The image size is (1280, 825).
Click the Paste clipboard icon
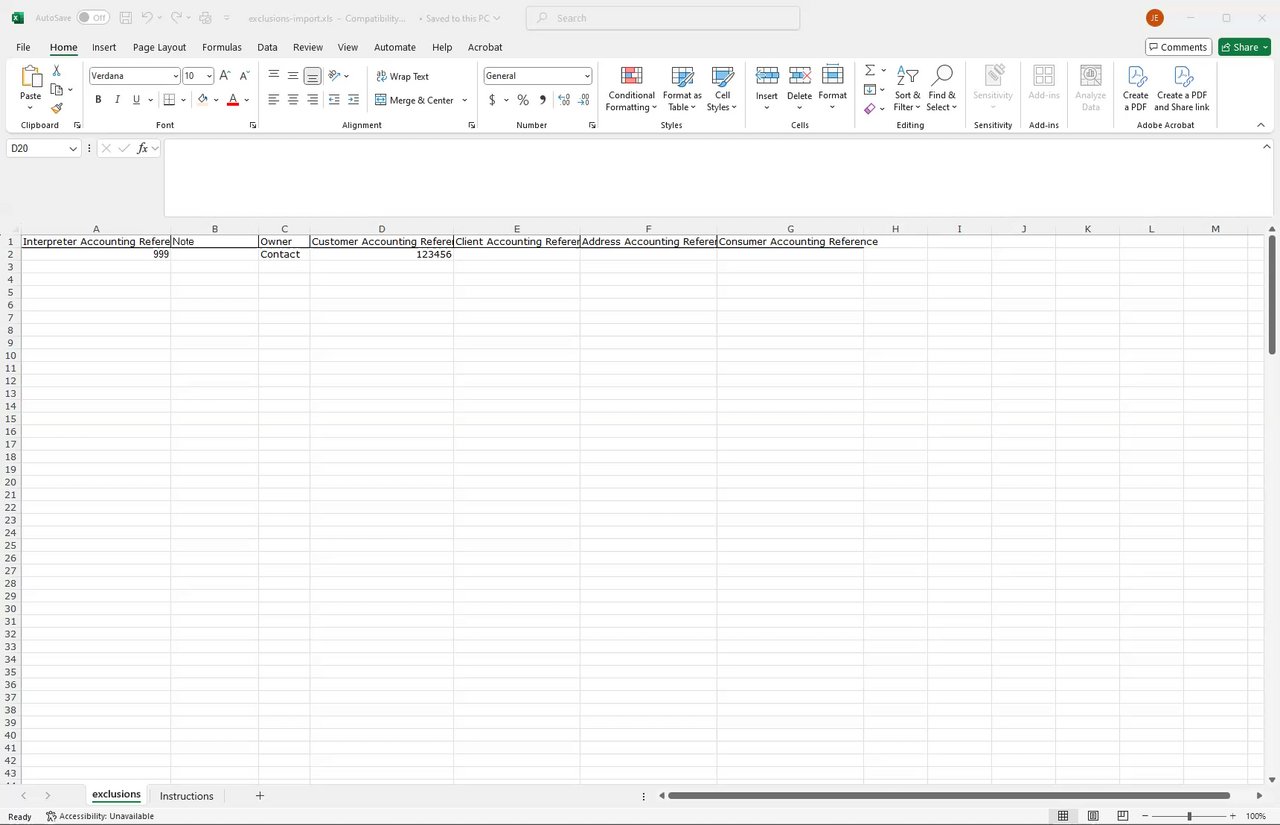pyautogui.click(x=31, y=77)
